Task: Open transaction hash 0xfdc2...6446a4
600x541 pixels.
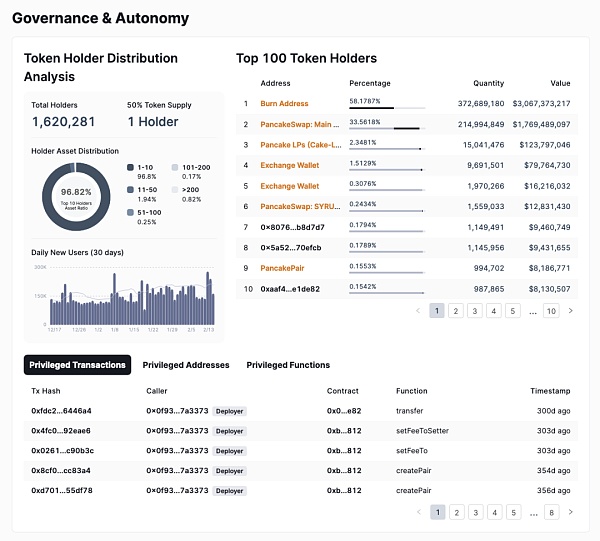Action: 61,411
